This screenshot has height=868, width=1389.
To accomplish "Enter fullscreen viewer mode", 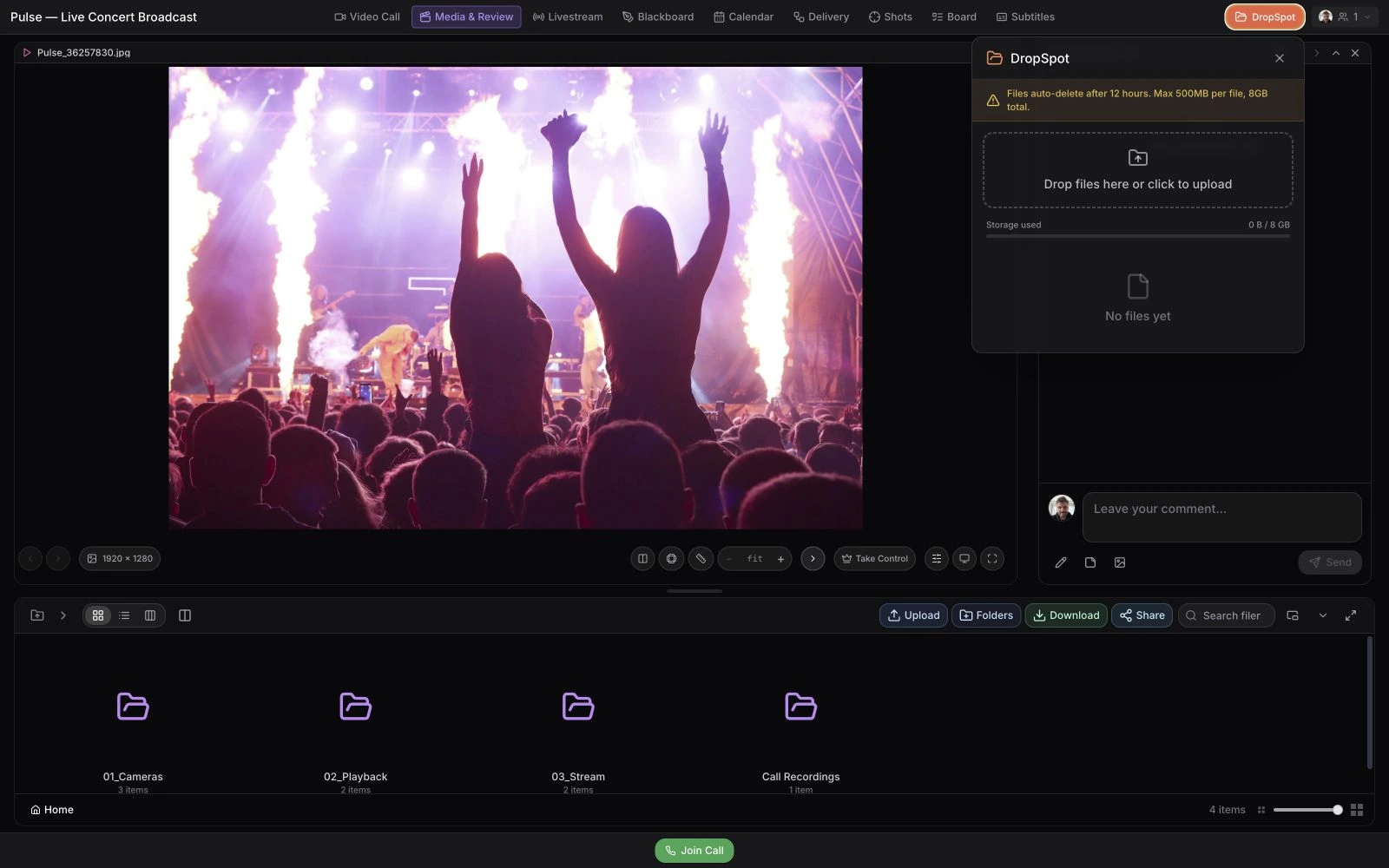I will [x=992, y=559].
